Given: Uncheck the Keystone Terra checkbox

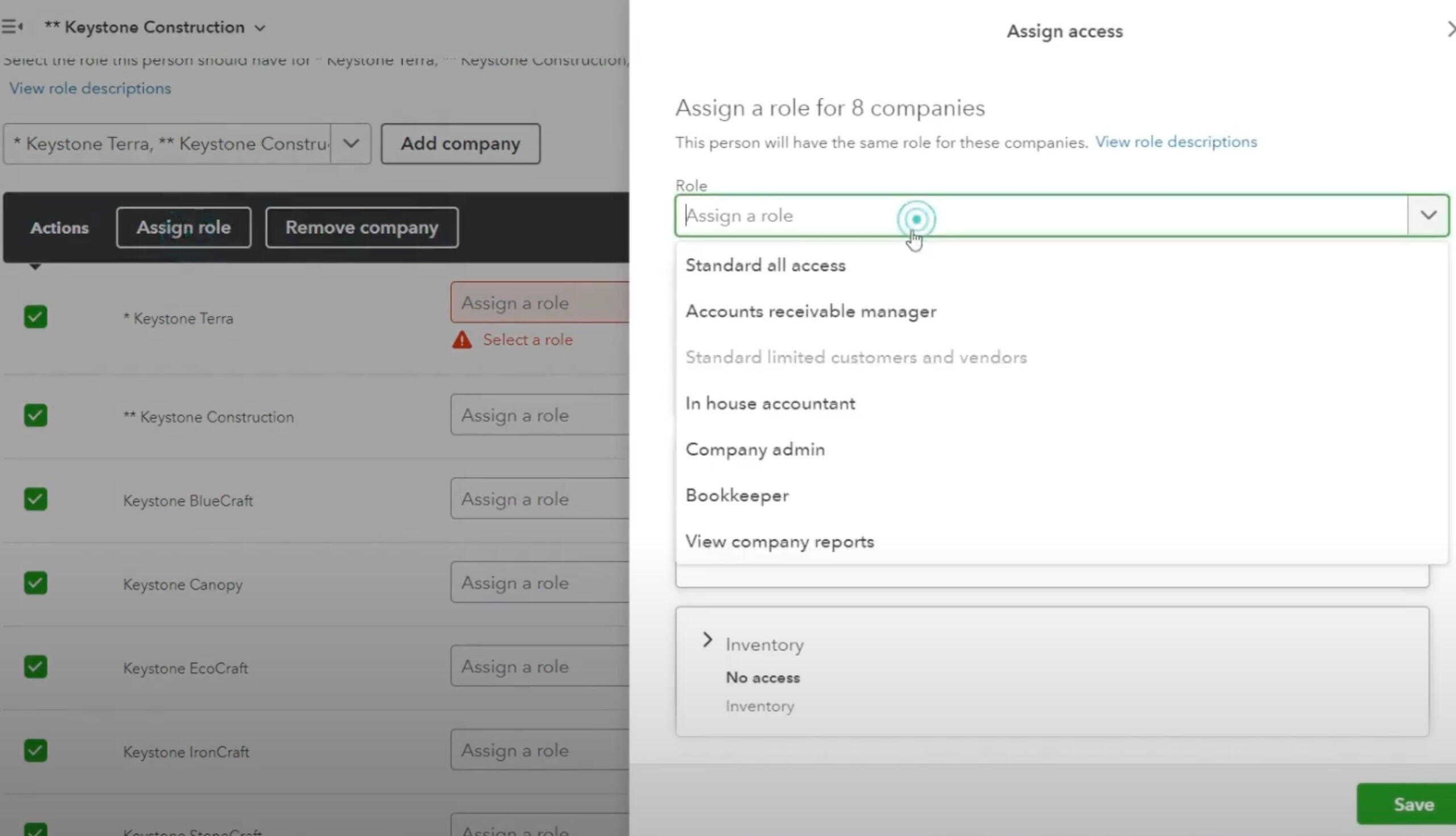Looking at the screenshot, I should click(36, 317).
